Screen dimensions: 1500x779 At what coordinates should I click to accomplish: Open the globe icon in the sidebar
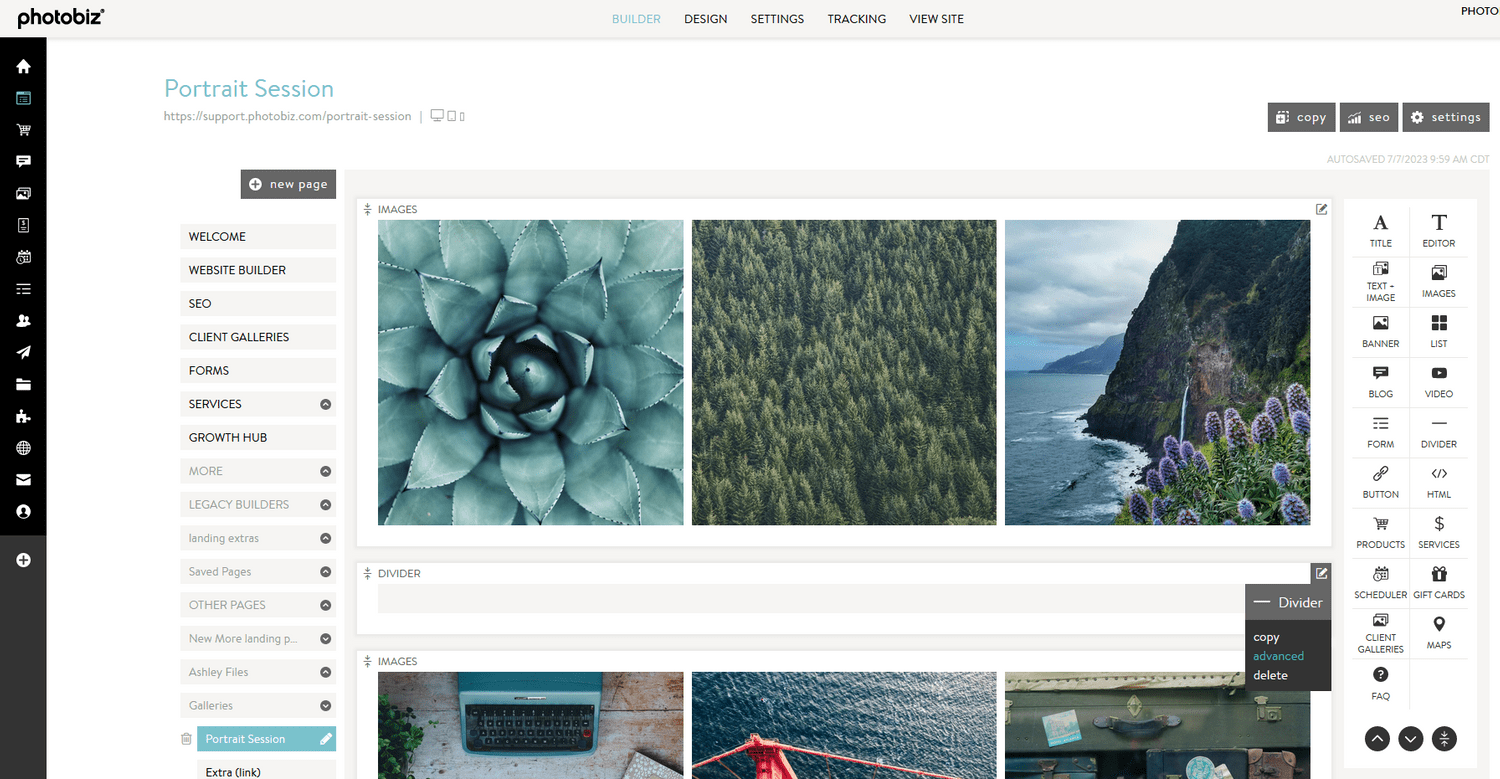pos(23,448)
